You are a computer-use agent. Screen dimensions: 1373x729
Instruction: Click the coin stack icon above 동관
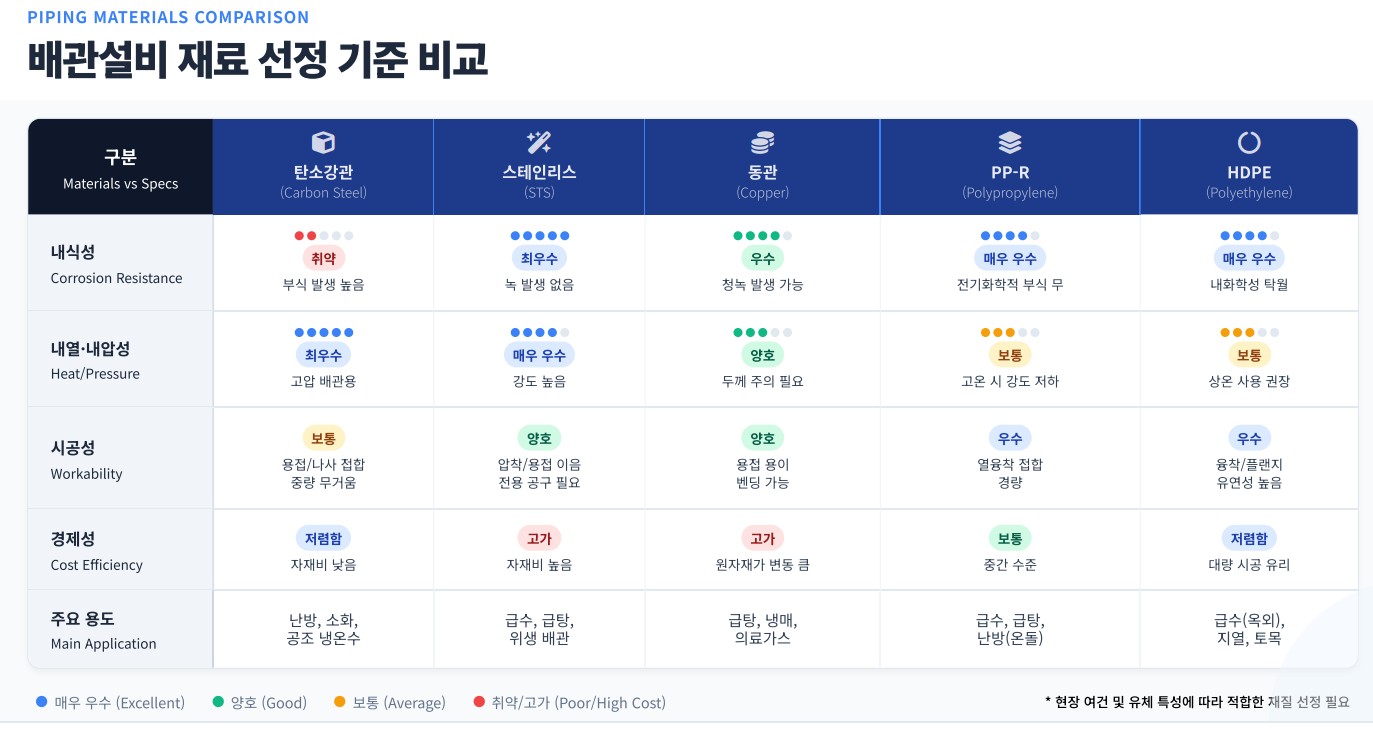pyautogui.click(x=762, y=142)
